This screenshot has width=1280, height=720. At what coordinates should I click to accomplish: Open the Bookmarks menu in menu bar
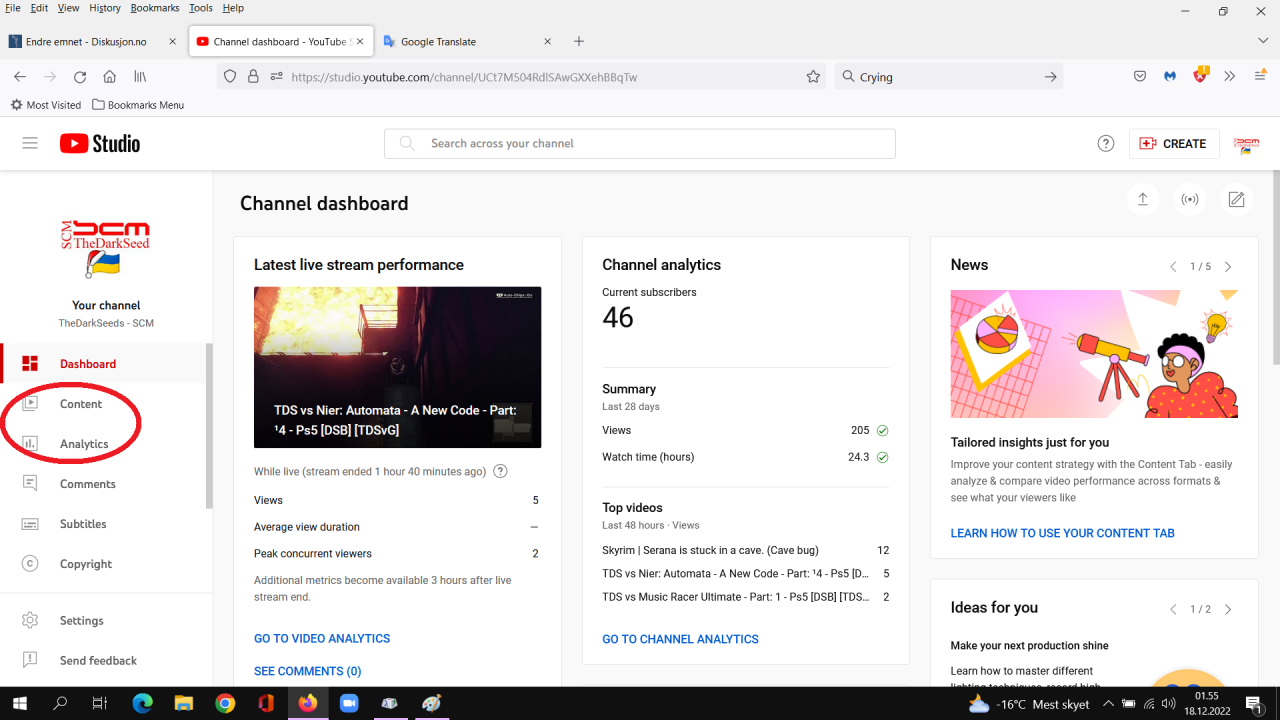(154, 8)
